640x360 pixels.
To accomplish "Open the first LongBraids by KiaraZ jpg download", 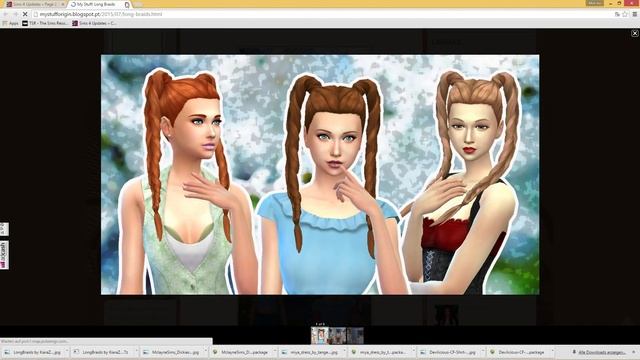I will (33, 352).
